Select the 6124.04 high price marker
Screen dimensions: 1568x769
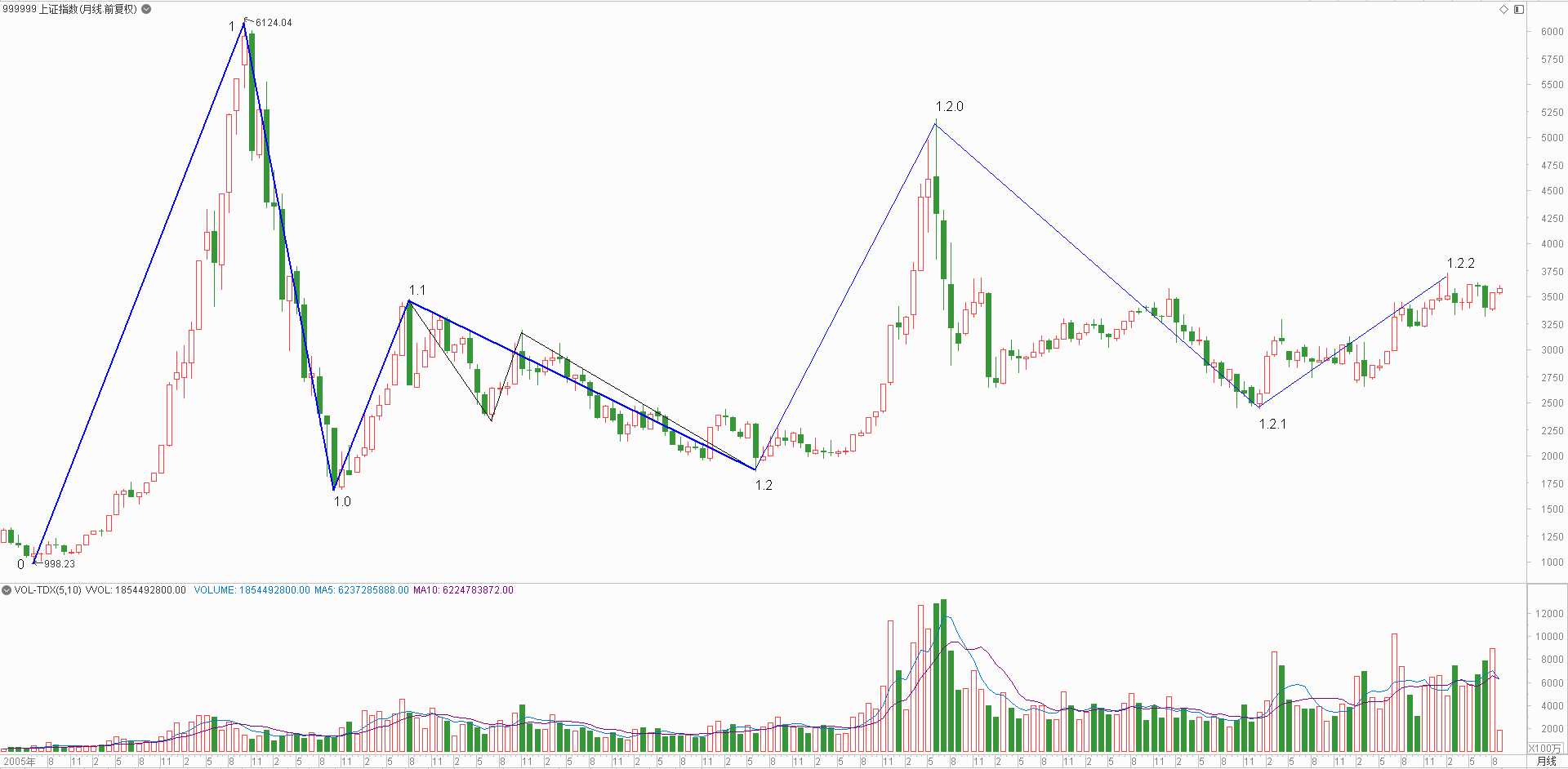[274, 23]
